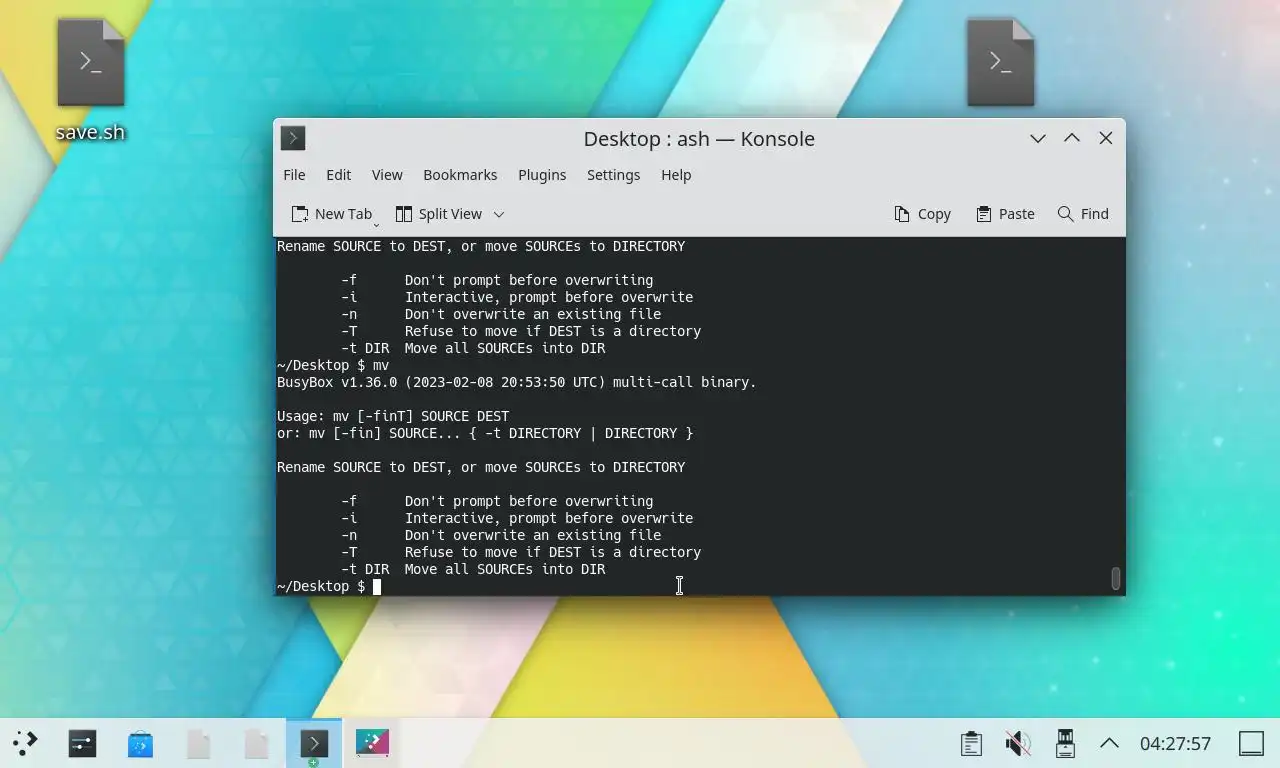The height and width of the screenshot is (768, 1280).
Task: Open the application launcher in taskbar
Action: tap(25, 743)
